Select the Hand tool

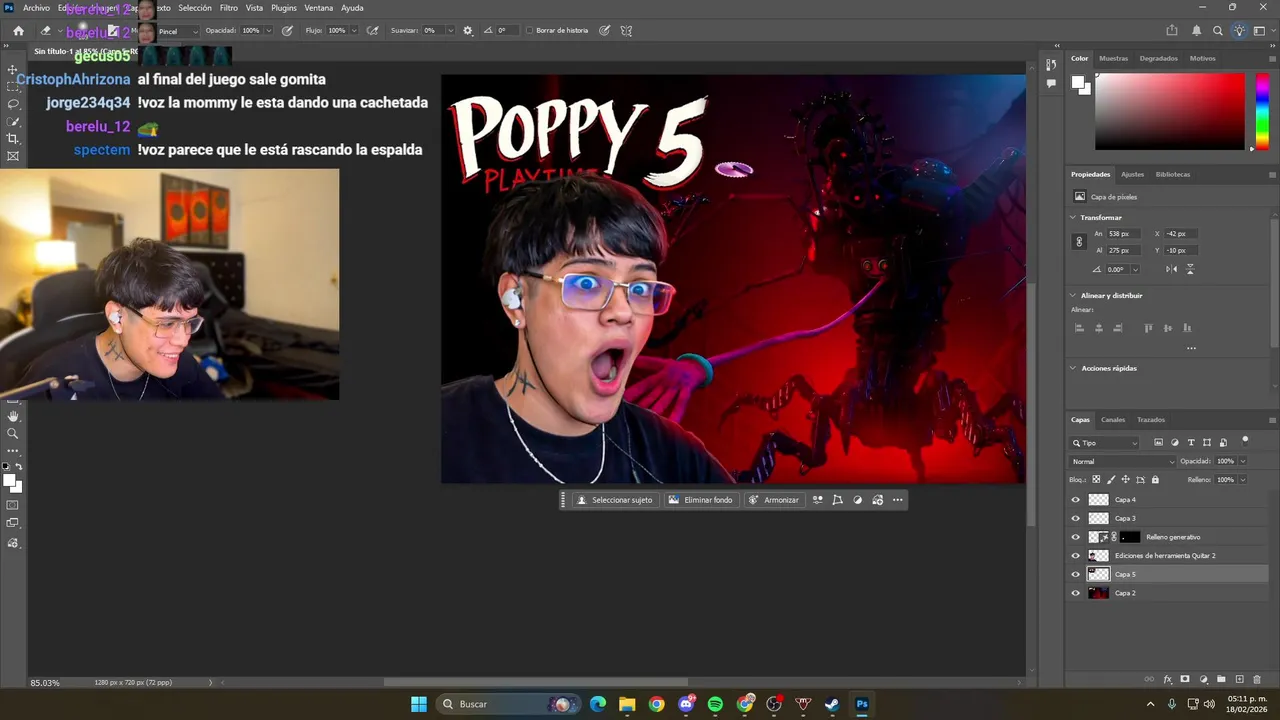click(13, 416)
